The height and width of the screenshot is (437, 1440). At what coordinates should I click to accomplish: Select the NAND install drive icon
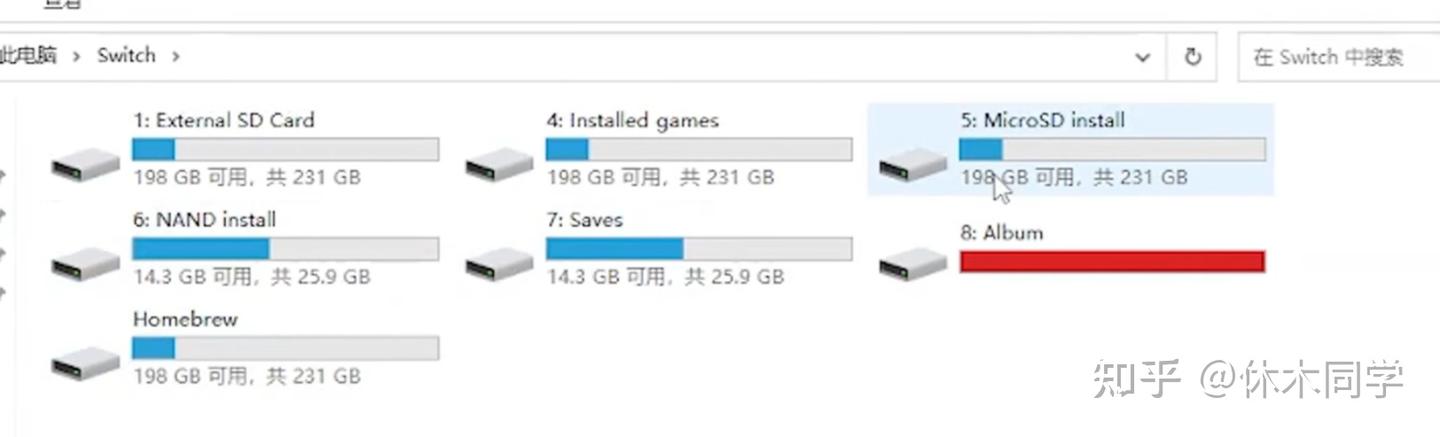click(86, 262)
